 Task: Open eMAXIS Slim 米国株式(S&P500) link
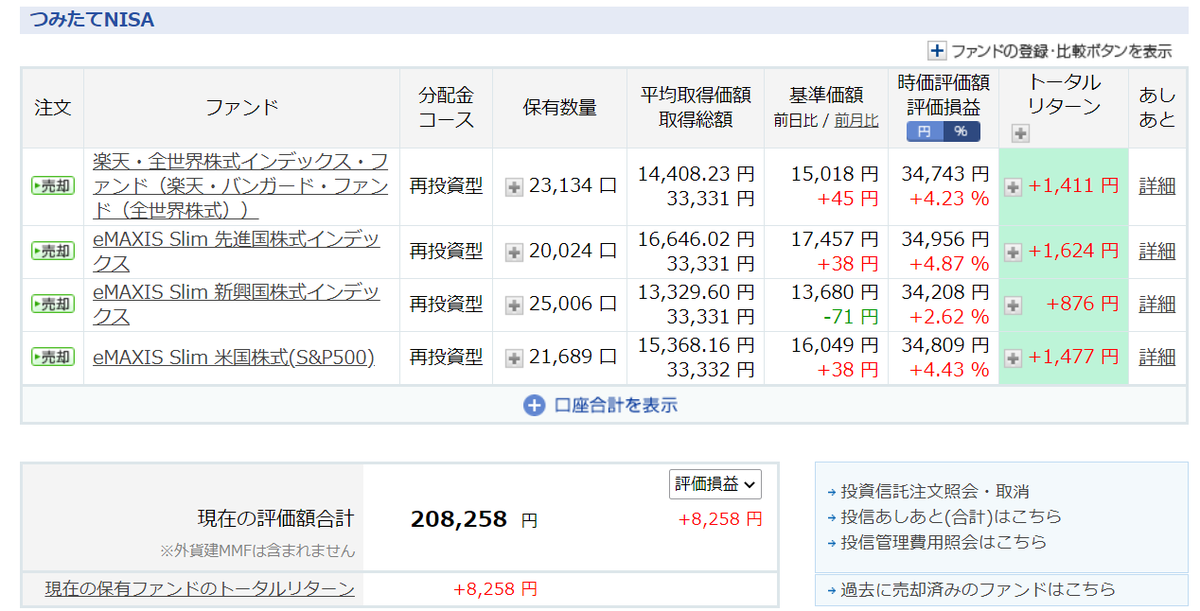(233, 357)
